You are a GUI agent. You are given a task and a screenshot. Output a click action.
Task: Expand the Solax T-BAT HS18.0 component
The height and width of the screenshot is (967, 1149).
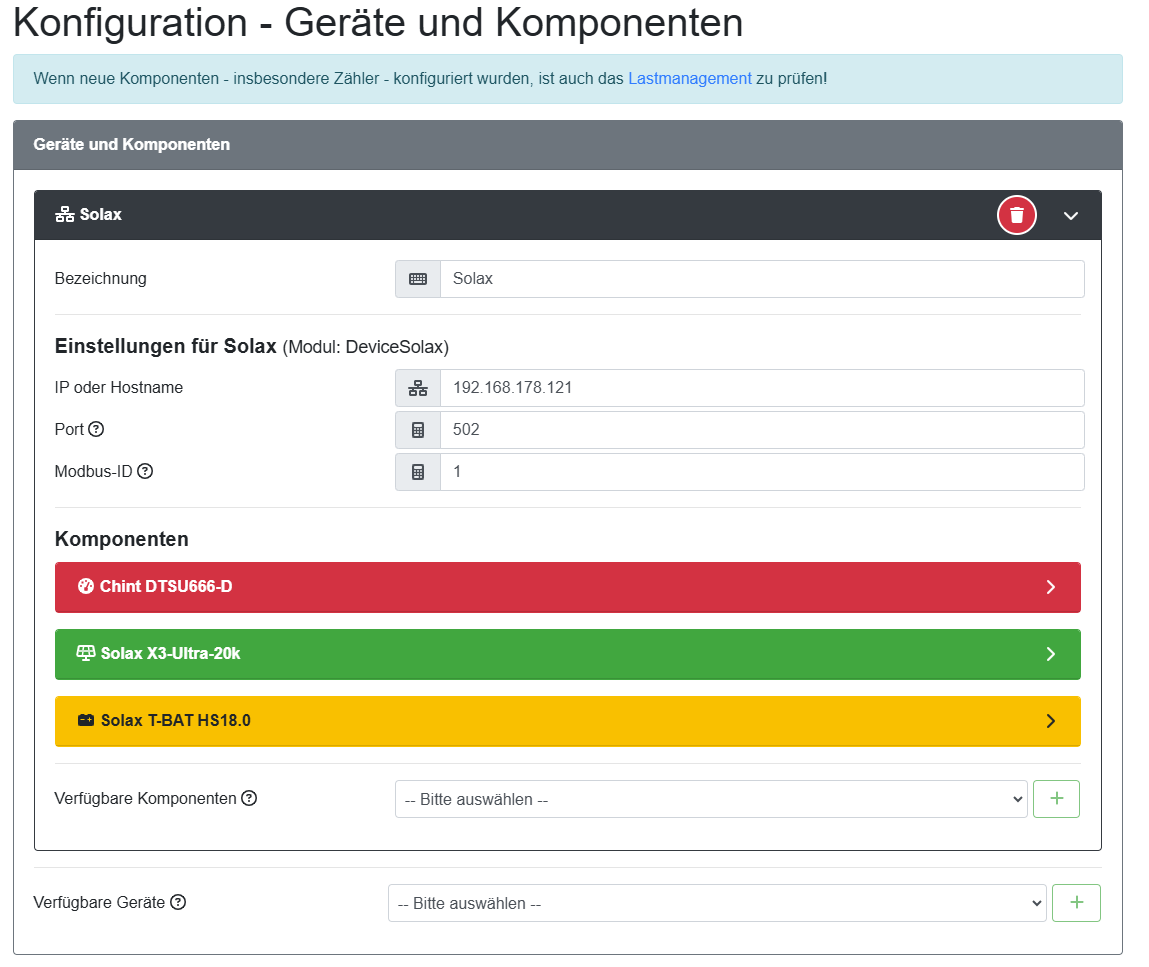[1051, 721]
